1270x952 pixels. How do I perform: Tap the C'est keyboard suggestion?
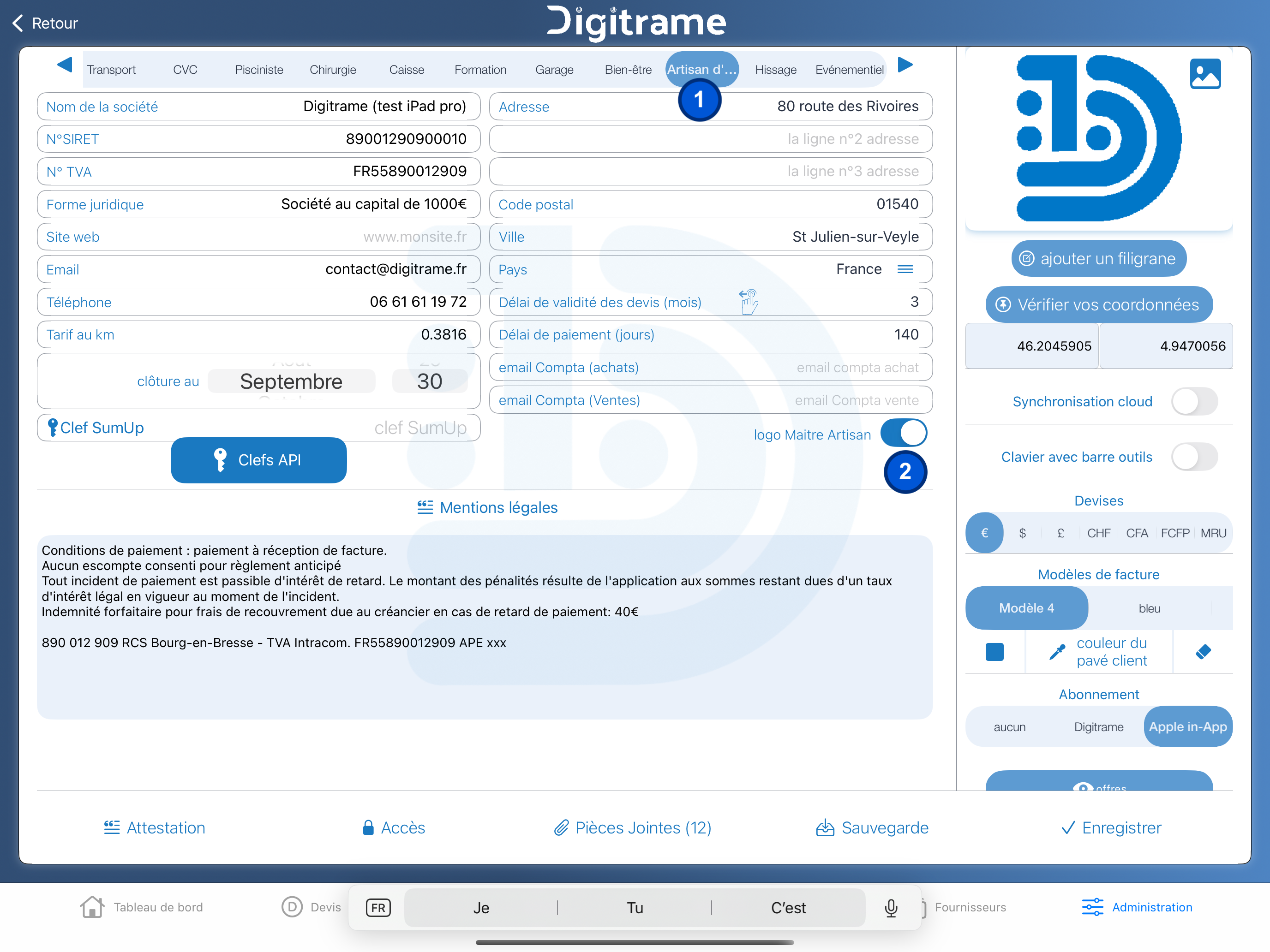(788, 908)
